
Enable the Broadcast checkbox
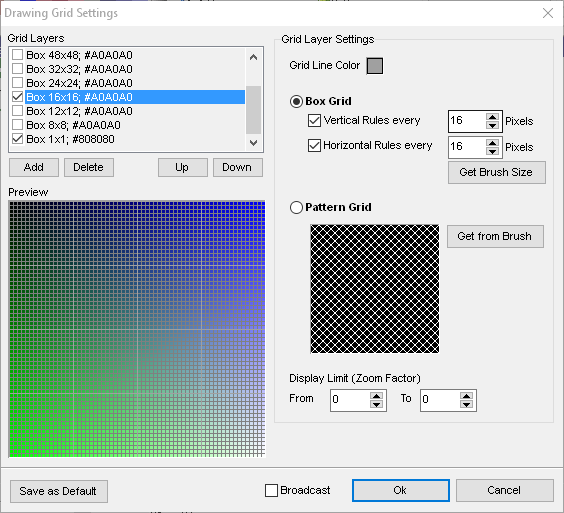271,490
